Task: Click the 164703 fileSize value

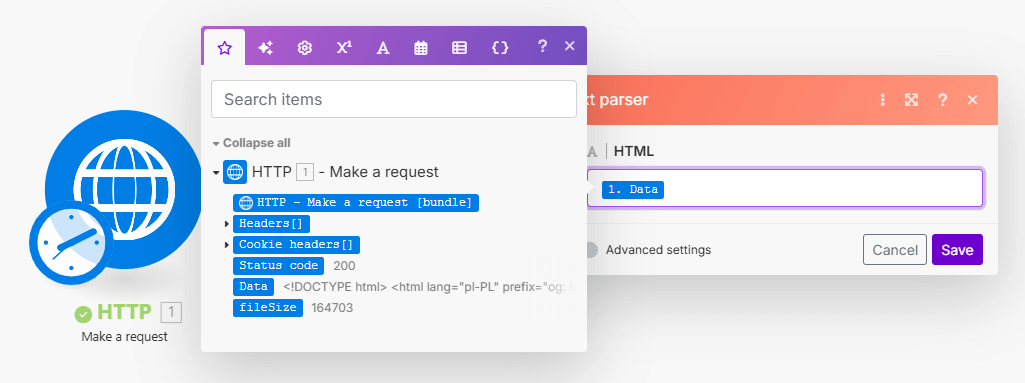Action: click(x=332, y=307)
